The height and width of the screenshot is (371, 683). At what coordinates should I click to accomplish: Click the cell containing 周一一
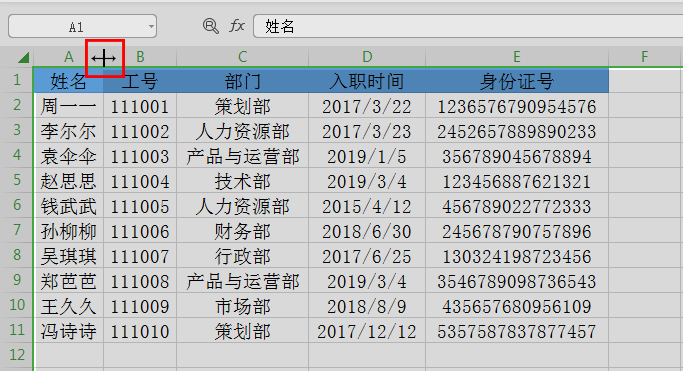point(68,106)
